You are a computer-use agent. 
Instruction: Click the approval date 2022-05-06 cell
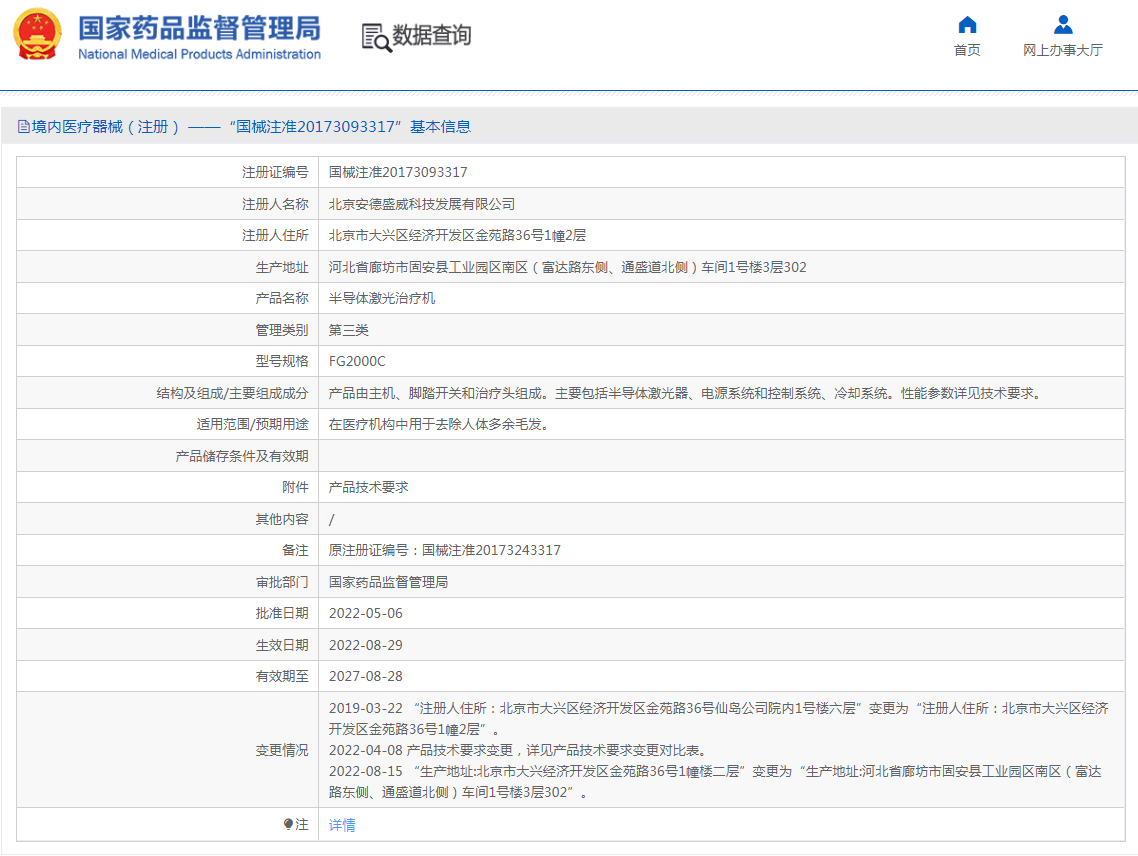(367, 613)
